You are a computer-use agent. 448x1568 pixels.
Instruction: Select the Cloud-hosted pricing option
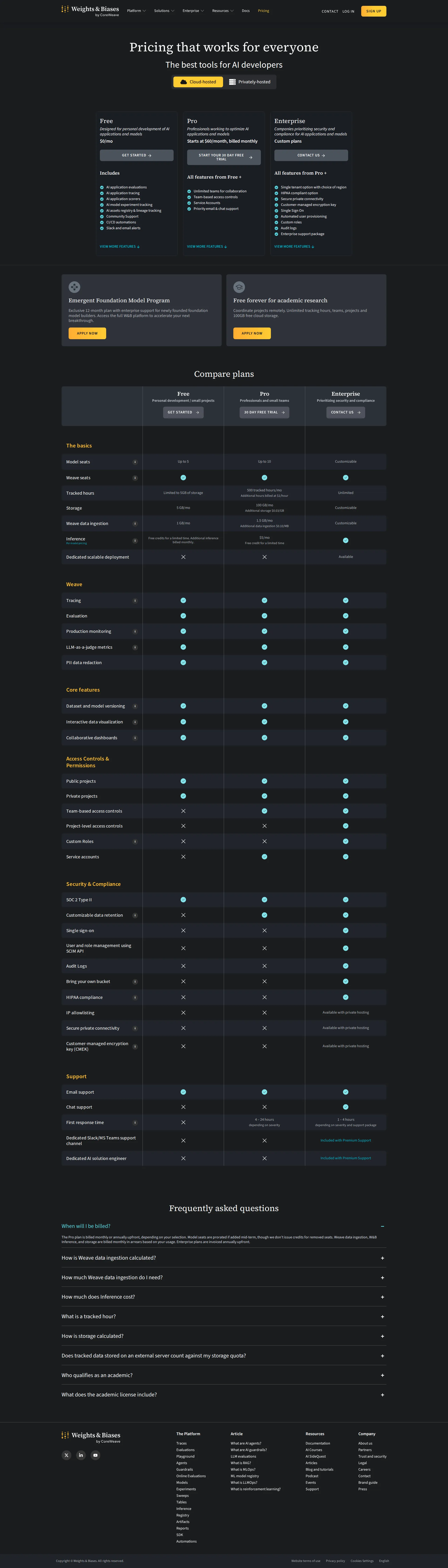(198, 81)
